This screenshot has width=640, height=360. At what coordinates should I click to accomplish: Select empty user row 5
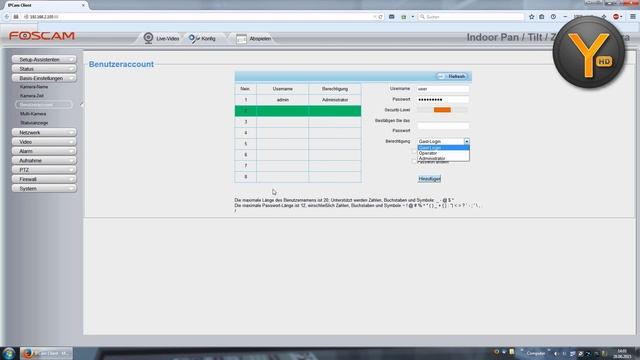(298, 144)
